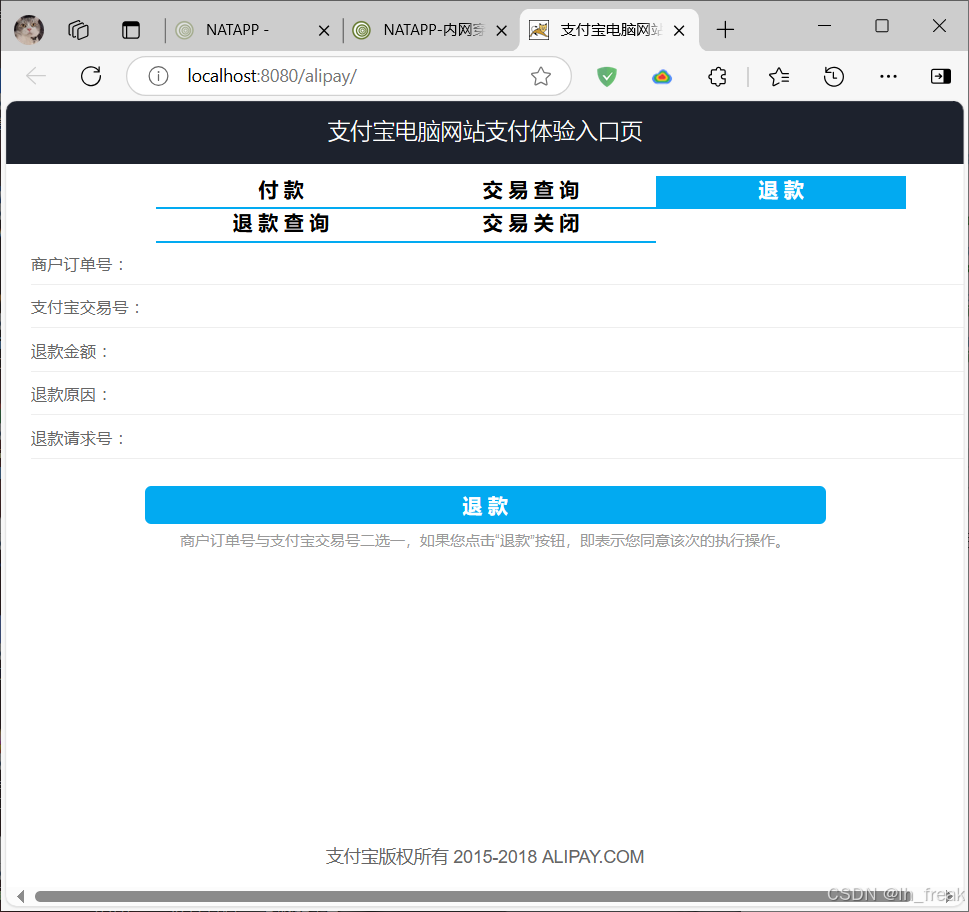
Task: Open the tab actions menu icon
Action: click(x=131, y=30)
